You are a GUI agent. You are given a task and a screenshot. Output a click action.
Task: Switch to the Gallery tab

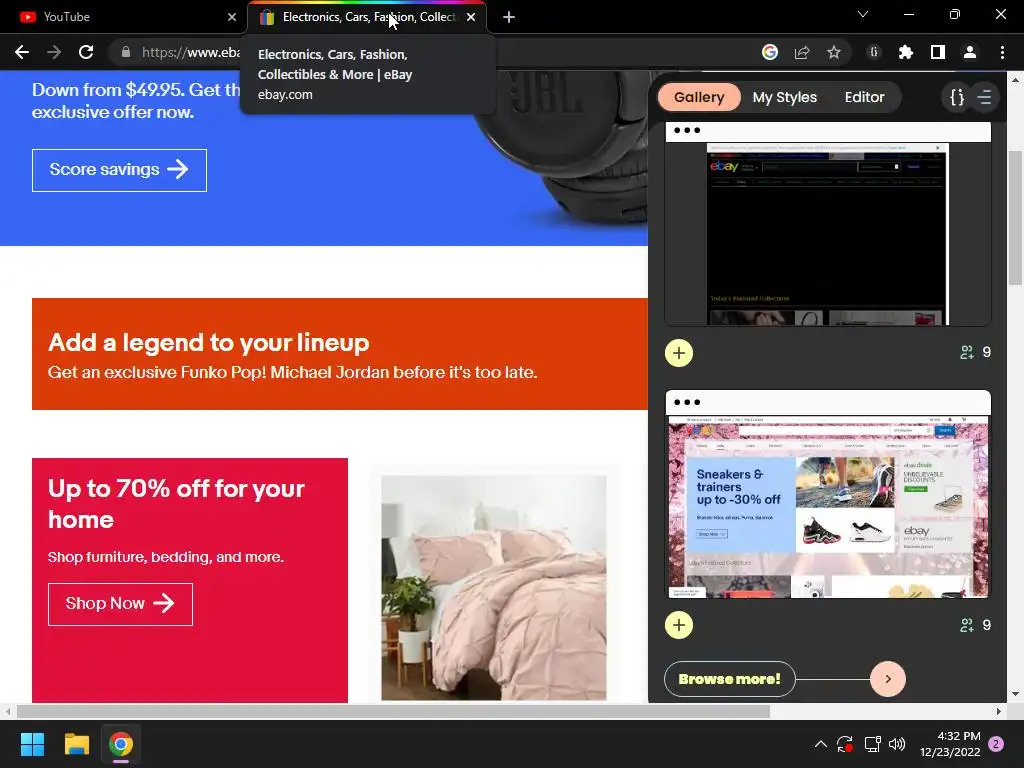(x=699, y=97)
